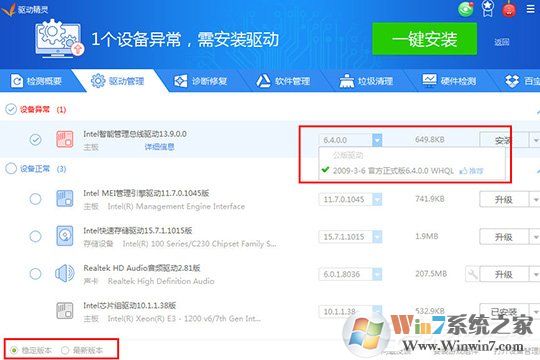The height and width of the screenshot is (360, 540).
Task: Click the Realtek High Definition Audio description
Action: (161, 281)
